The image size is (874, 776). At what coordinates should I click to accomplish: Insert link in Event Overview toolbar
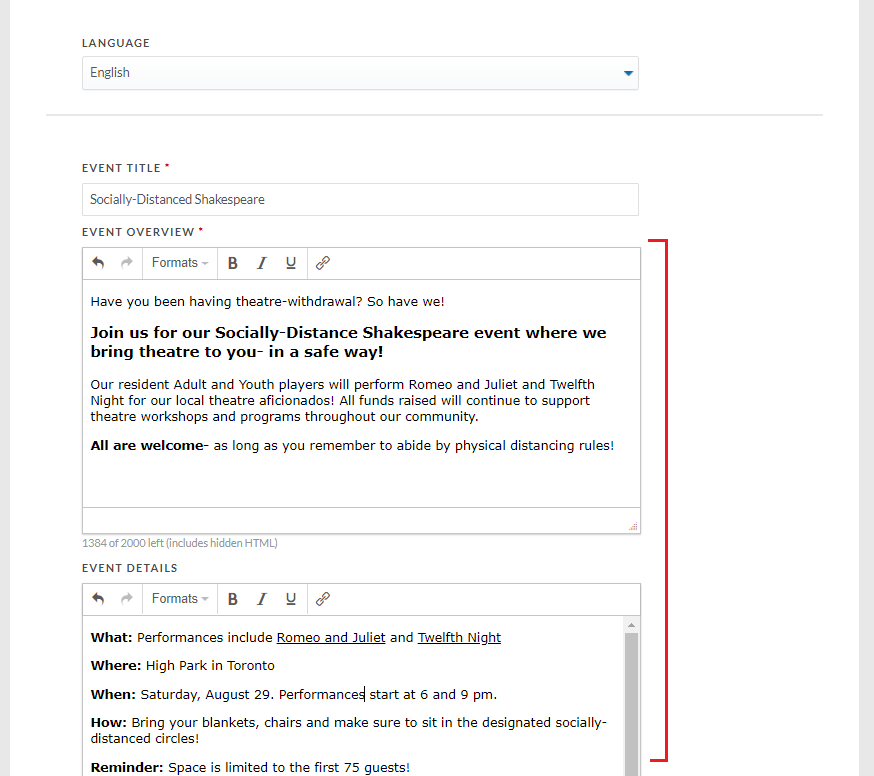[323, 263]
